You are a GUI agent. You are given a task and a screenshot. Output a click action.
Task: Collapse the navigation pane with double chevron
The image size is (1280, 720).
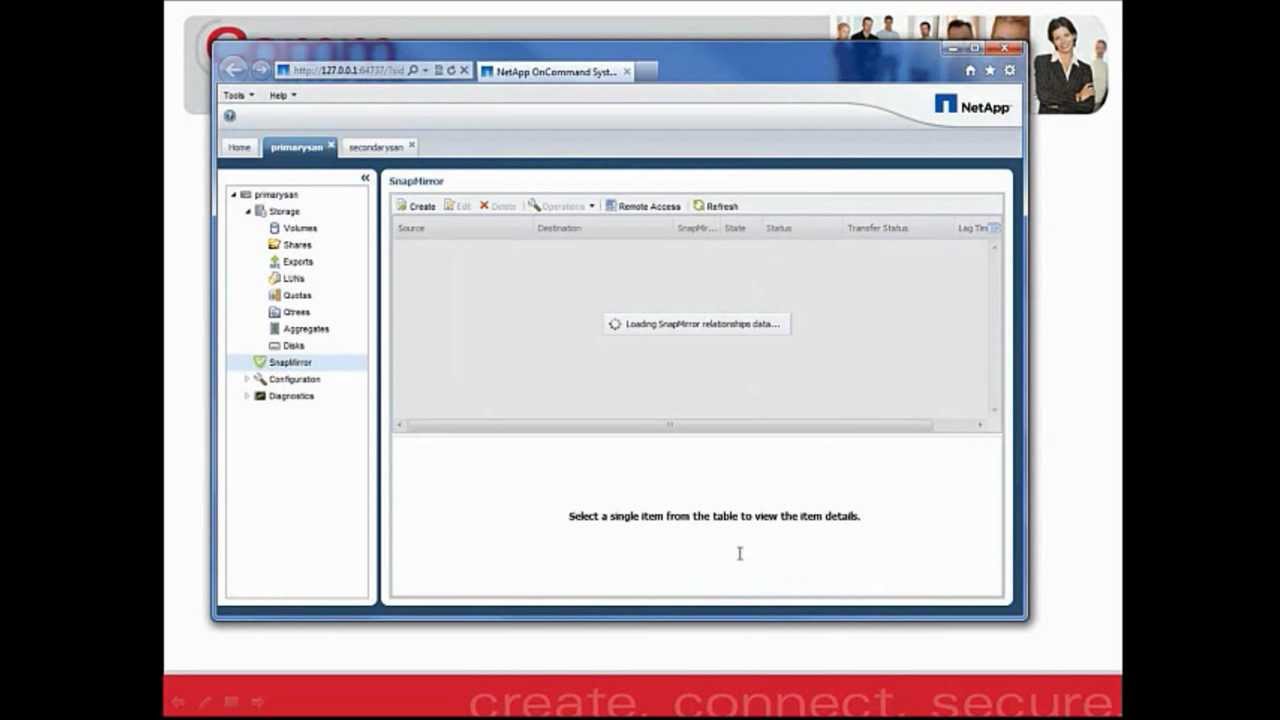[x=365, y=178]
